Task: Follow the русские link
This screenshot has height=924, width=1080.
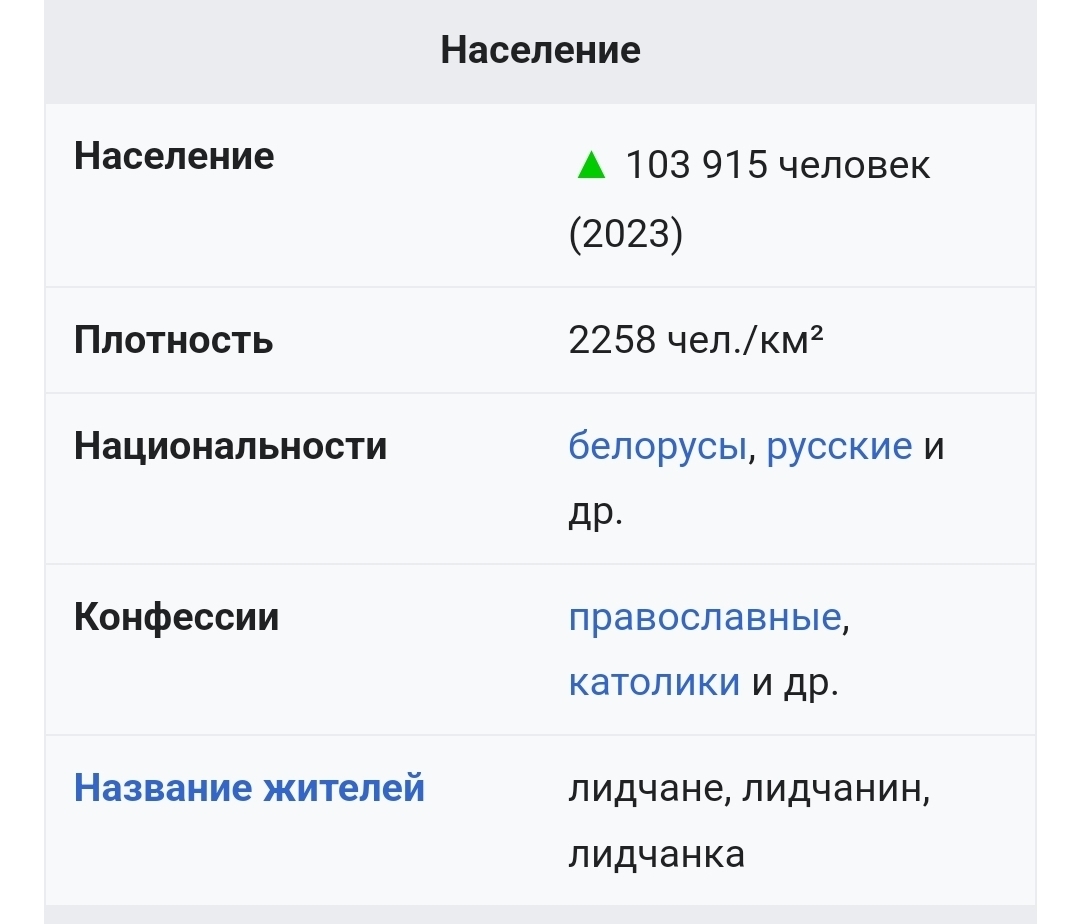Action: tap(839, 446)
